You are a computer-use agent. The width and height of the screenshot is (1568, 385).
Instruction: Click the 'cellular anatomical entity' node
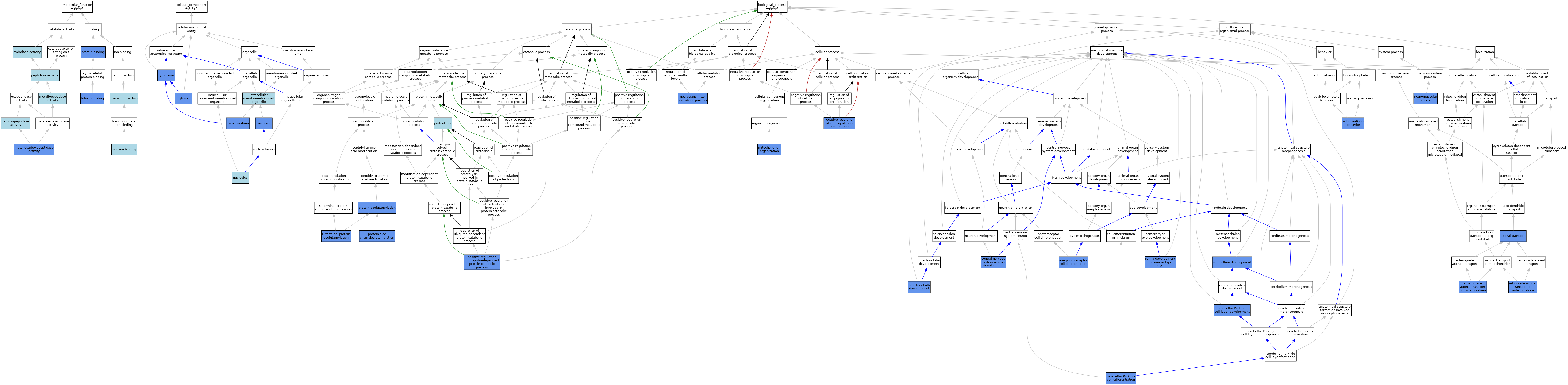pos(191,29)
